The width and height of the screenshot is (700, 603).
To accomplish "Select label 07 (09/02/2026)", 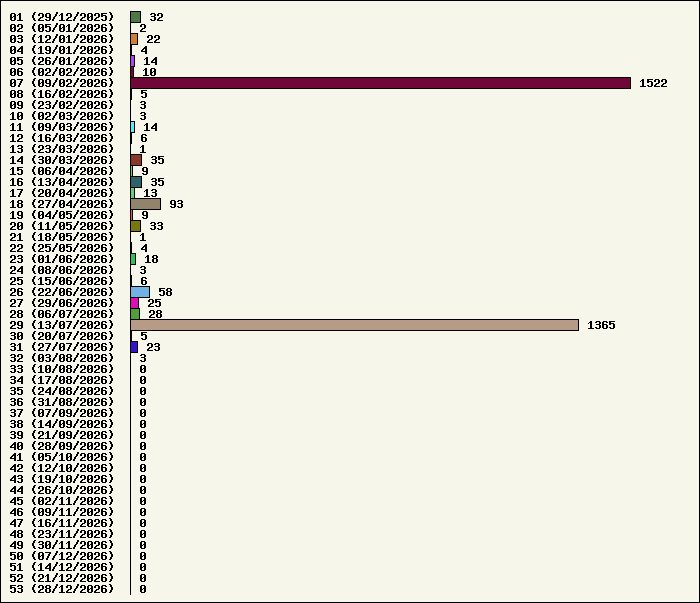I will click(x=62, y=83).
